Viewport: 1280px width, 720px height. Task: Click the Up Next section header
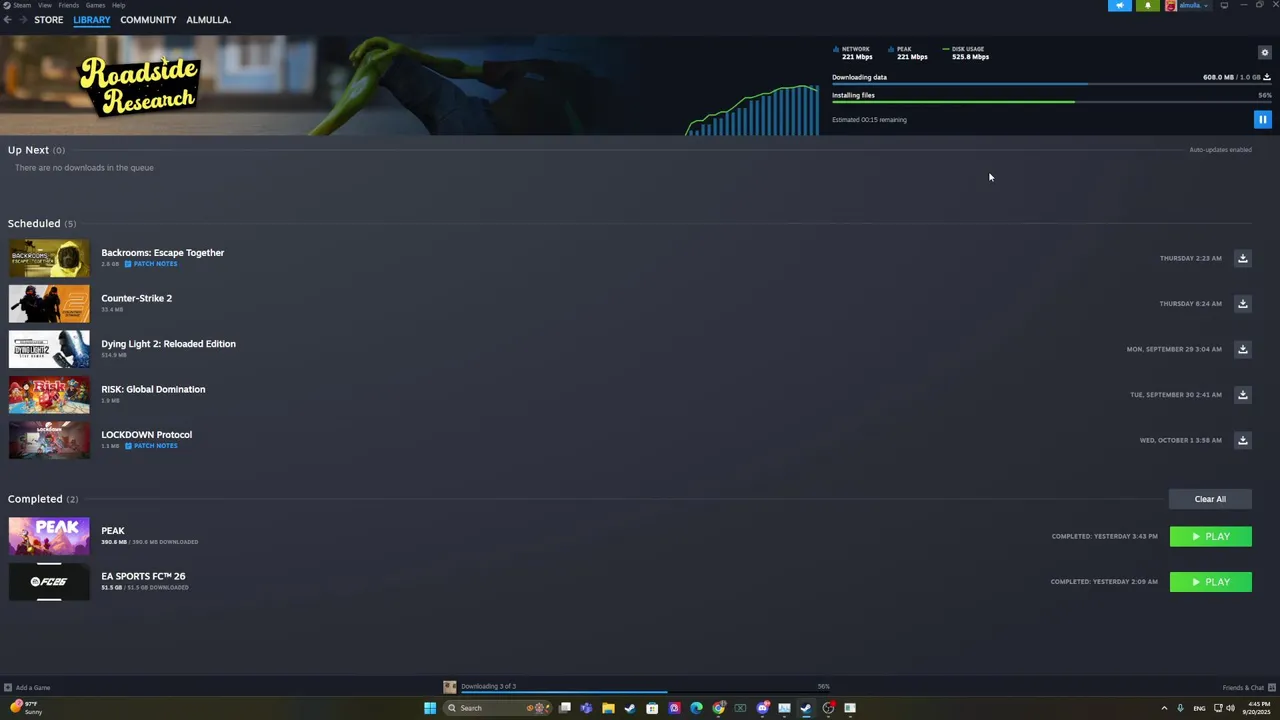[x=36, y=150]
